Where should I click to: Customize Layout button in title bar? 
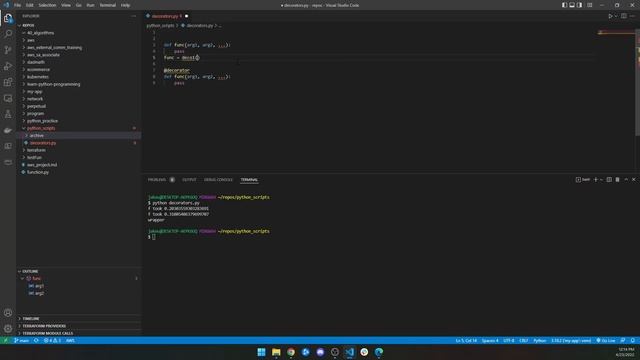[x=589, y=5]
